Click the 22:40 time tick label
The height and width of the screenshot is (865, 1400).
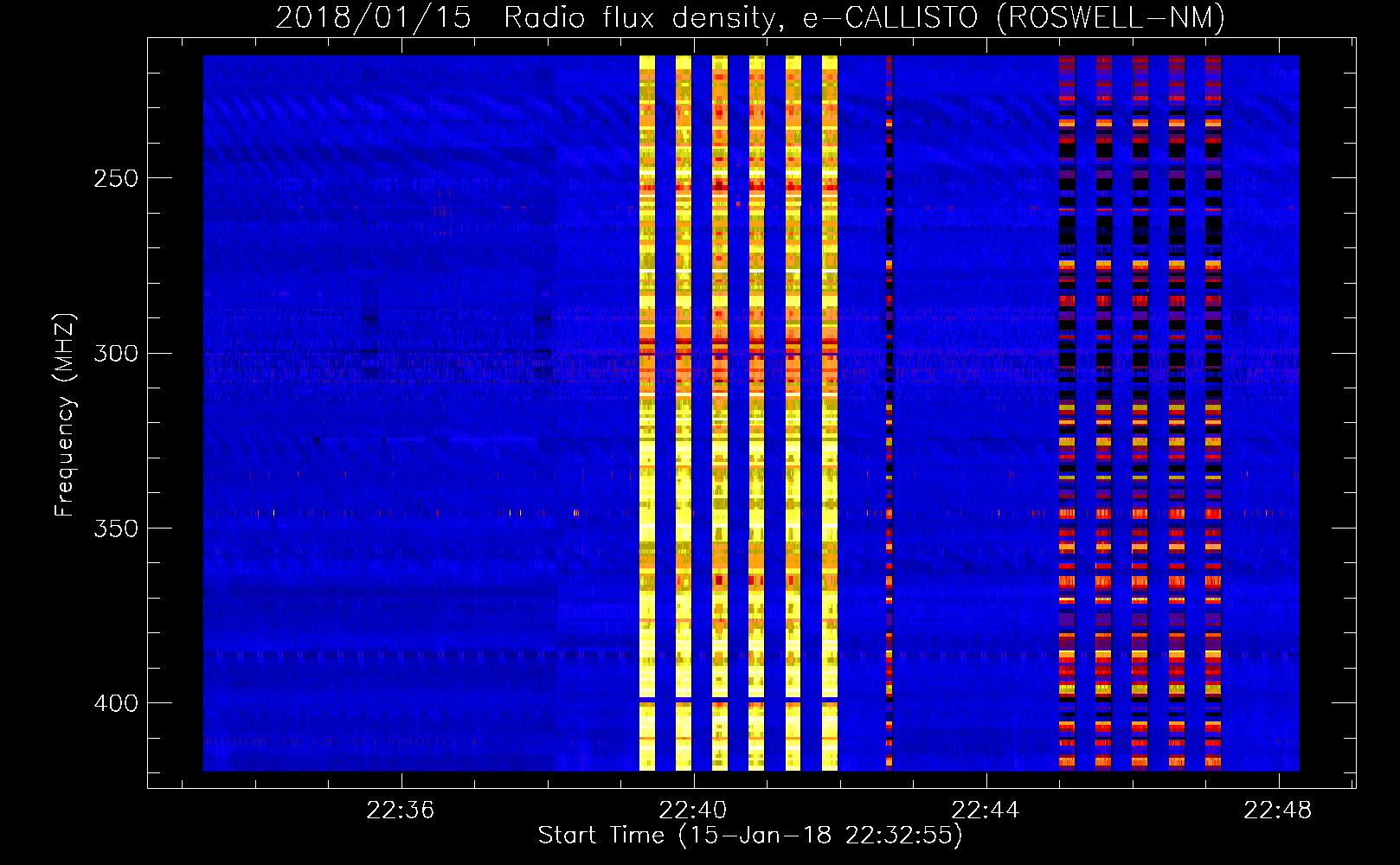click(x=693, y=811)
